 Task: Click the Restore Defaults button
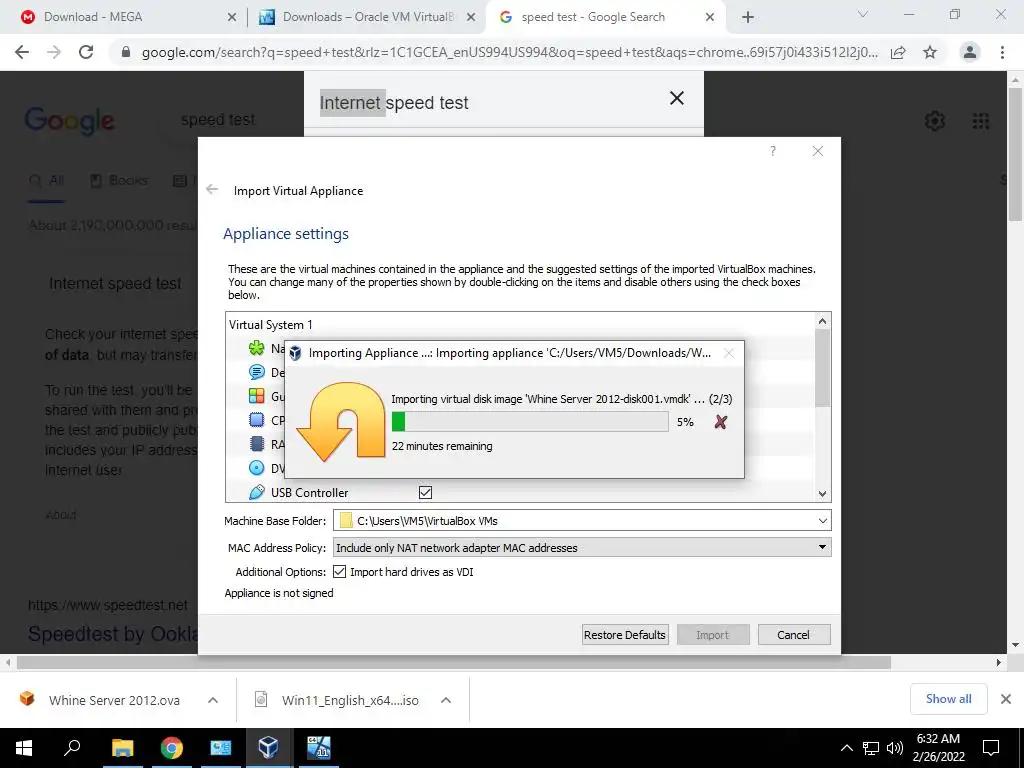625,634
